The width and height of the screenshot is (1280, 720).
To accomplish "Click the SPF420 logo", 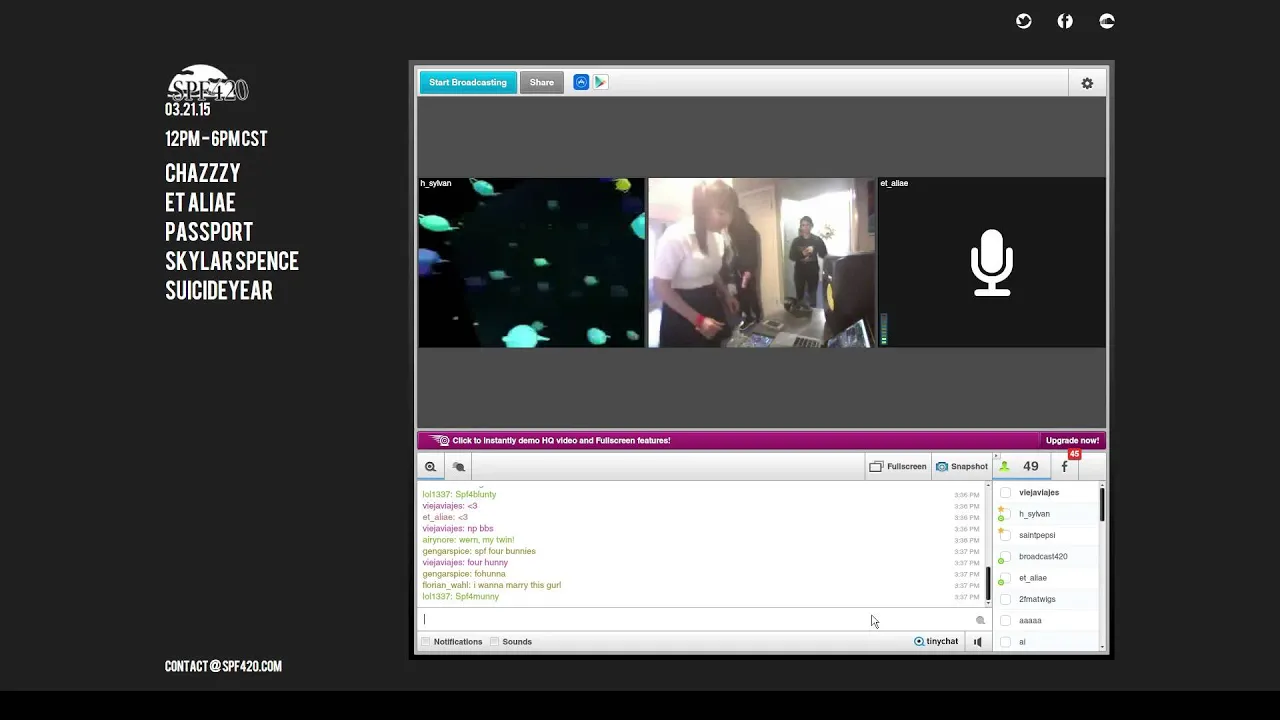I will point(207,84).
